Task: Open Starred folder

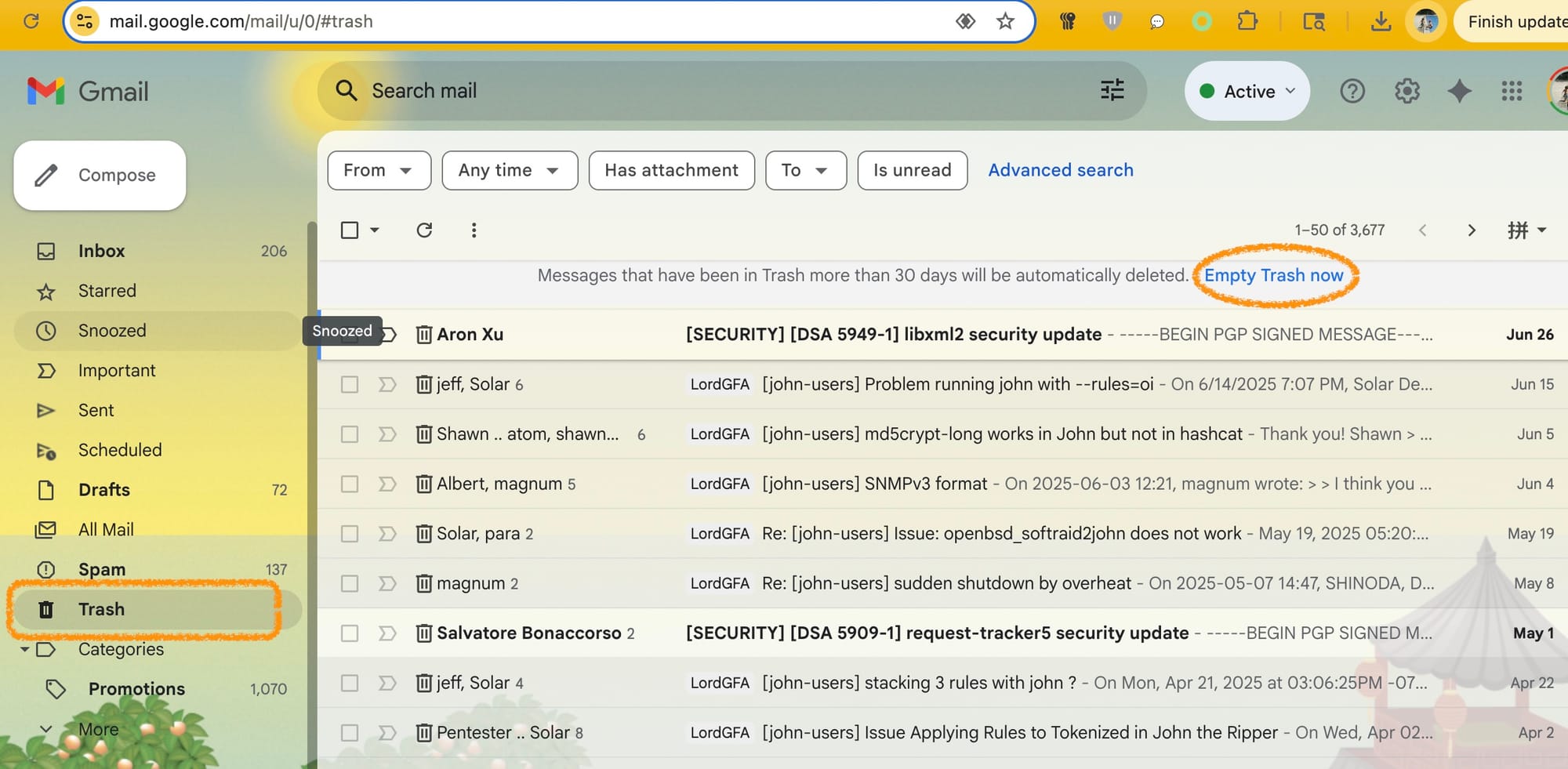Action: (157, 291)
